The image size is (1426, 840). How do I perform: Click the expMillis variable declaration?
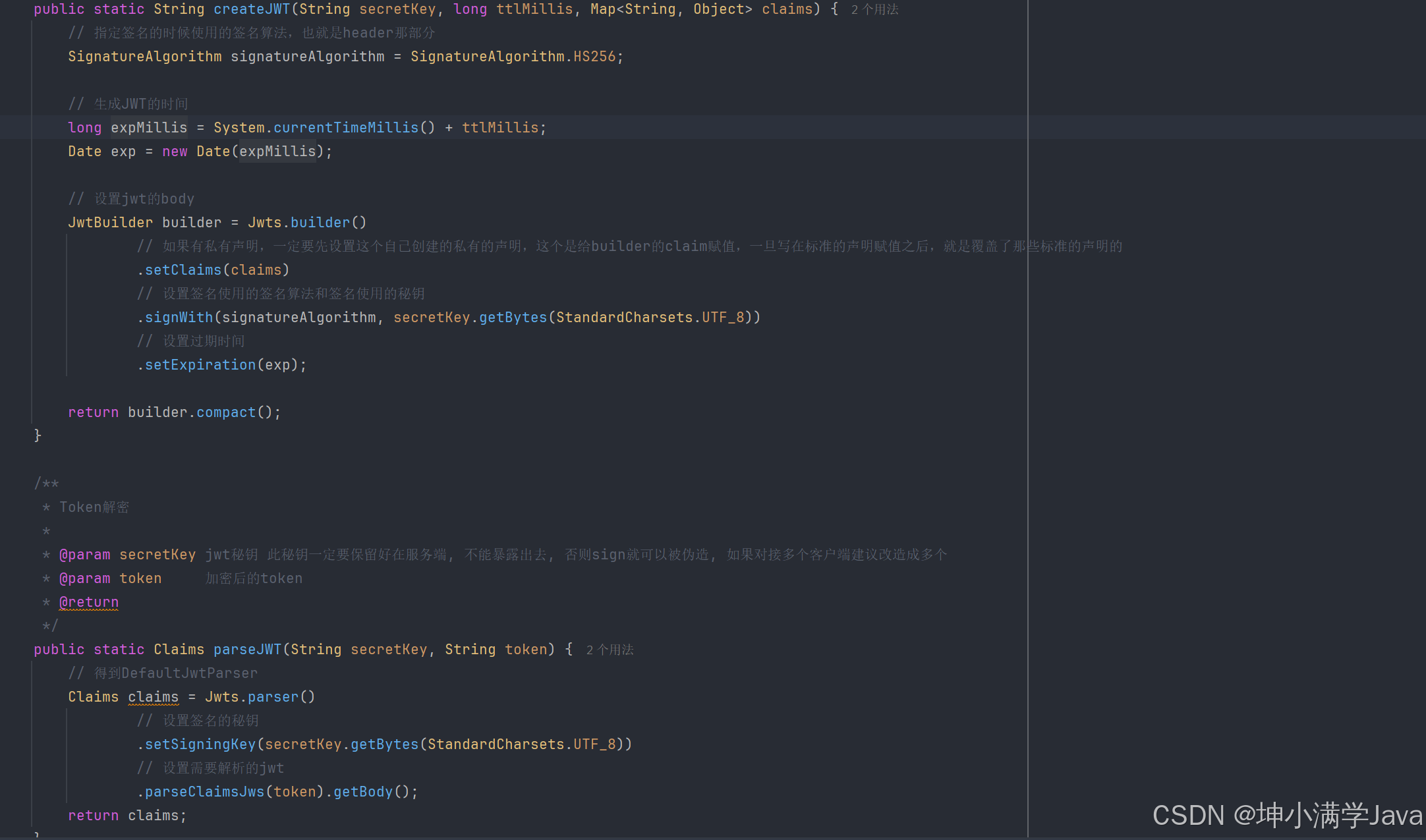[x=148, y=128]
